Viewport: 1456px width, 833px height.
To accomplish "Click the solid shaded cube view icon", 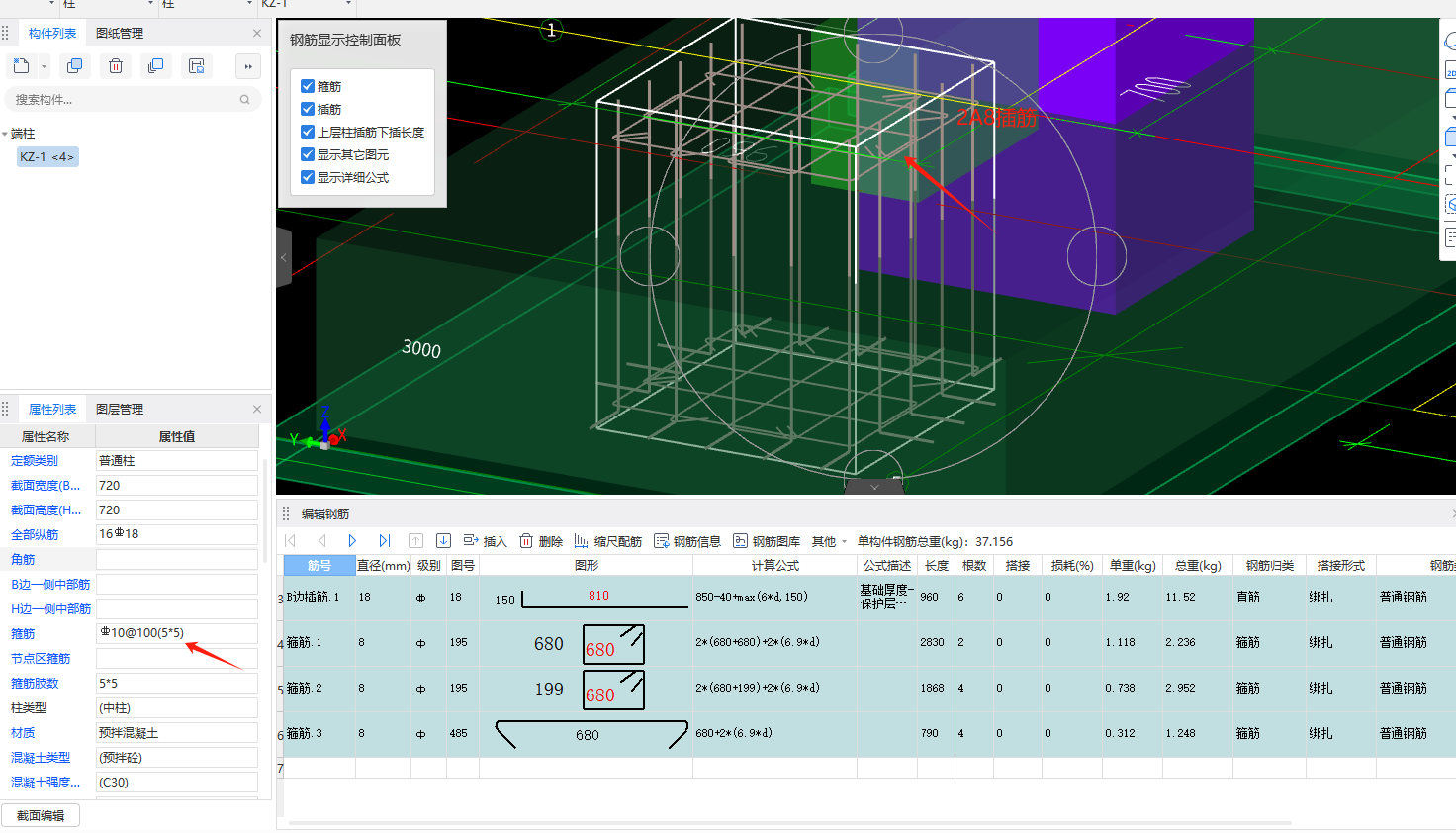I will (1450, 137).
